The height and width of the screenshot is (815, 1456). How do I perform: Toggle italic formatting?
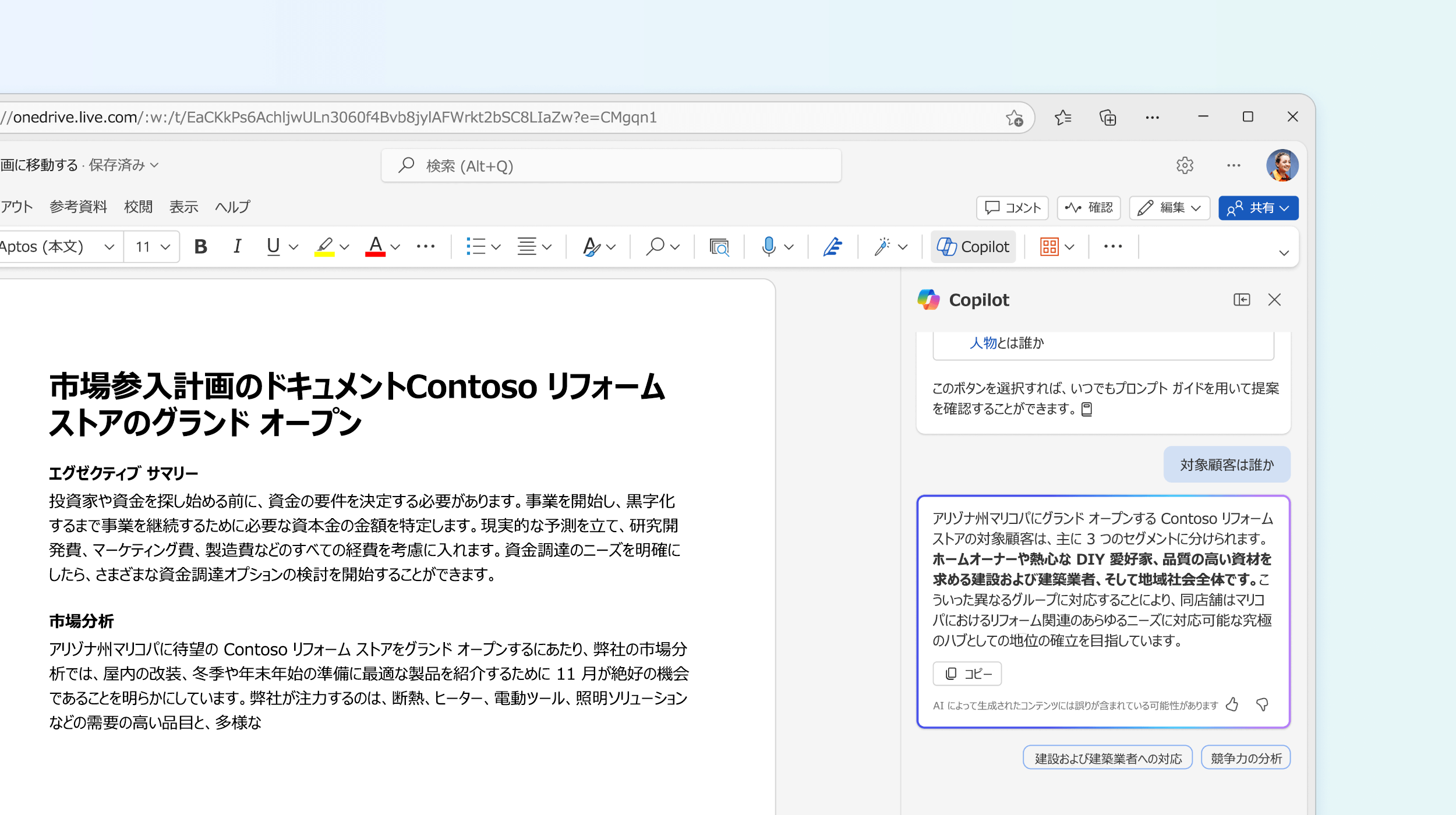237,247
